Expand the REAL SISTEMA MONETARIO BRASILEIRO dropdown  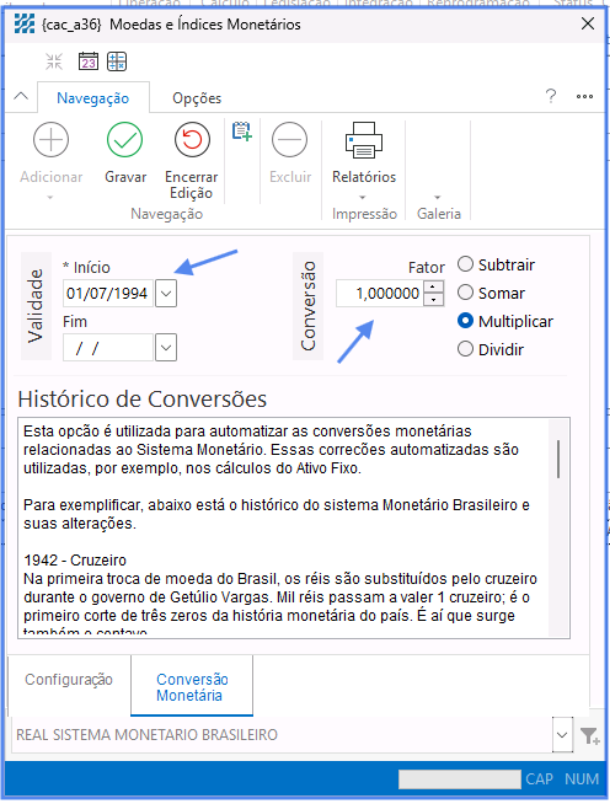[561, 736]
